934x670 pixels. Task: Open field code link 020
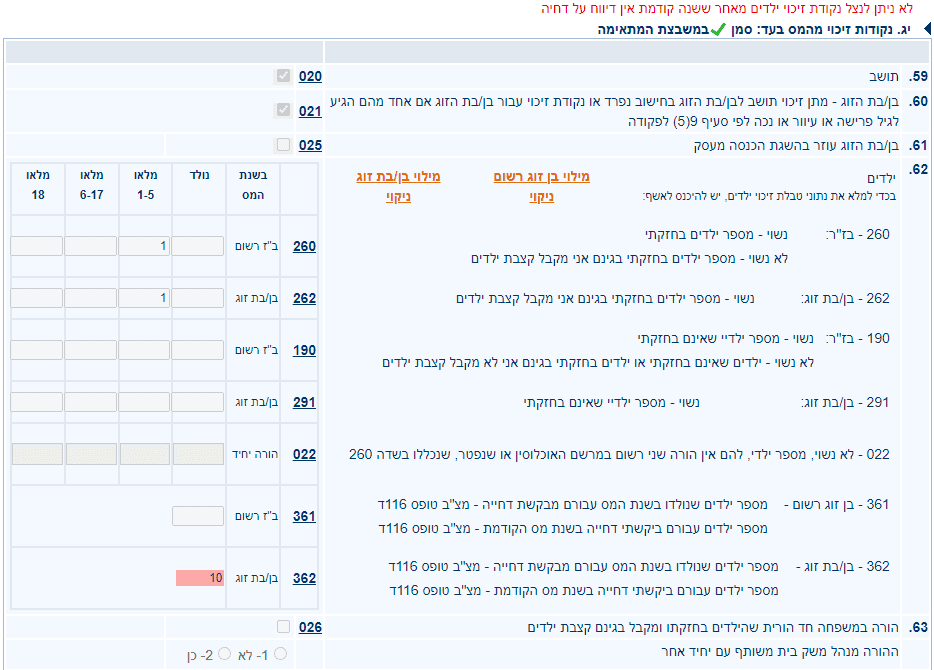coord(310,76)
